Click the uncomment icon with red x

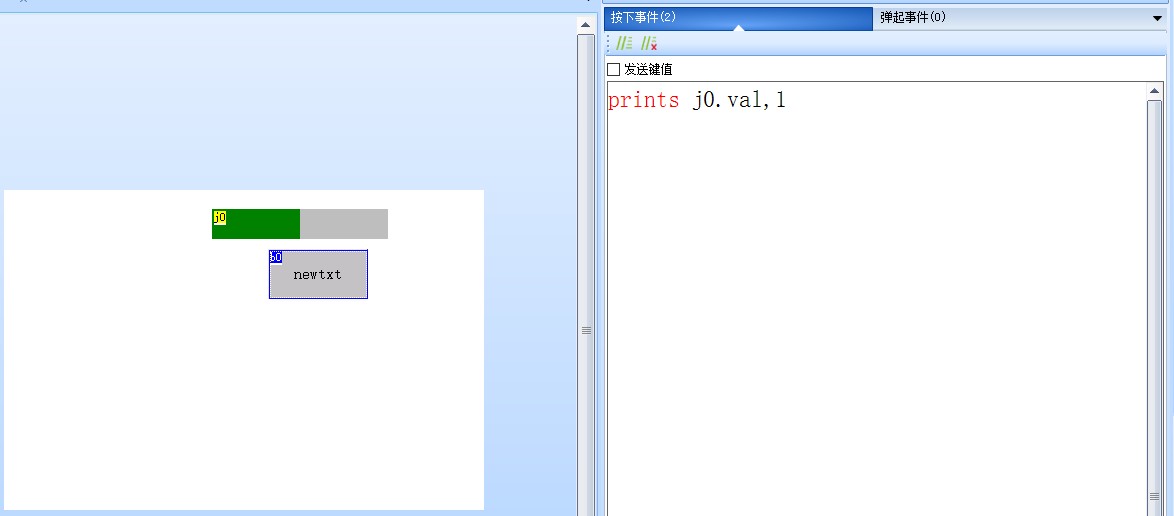coord(649,43)
